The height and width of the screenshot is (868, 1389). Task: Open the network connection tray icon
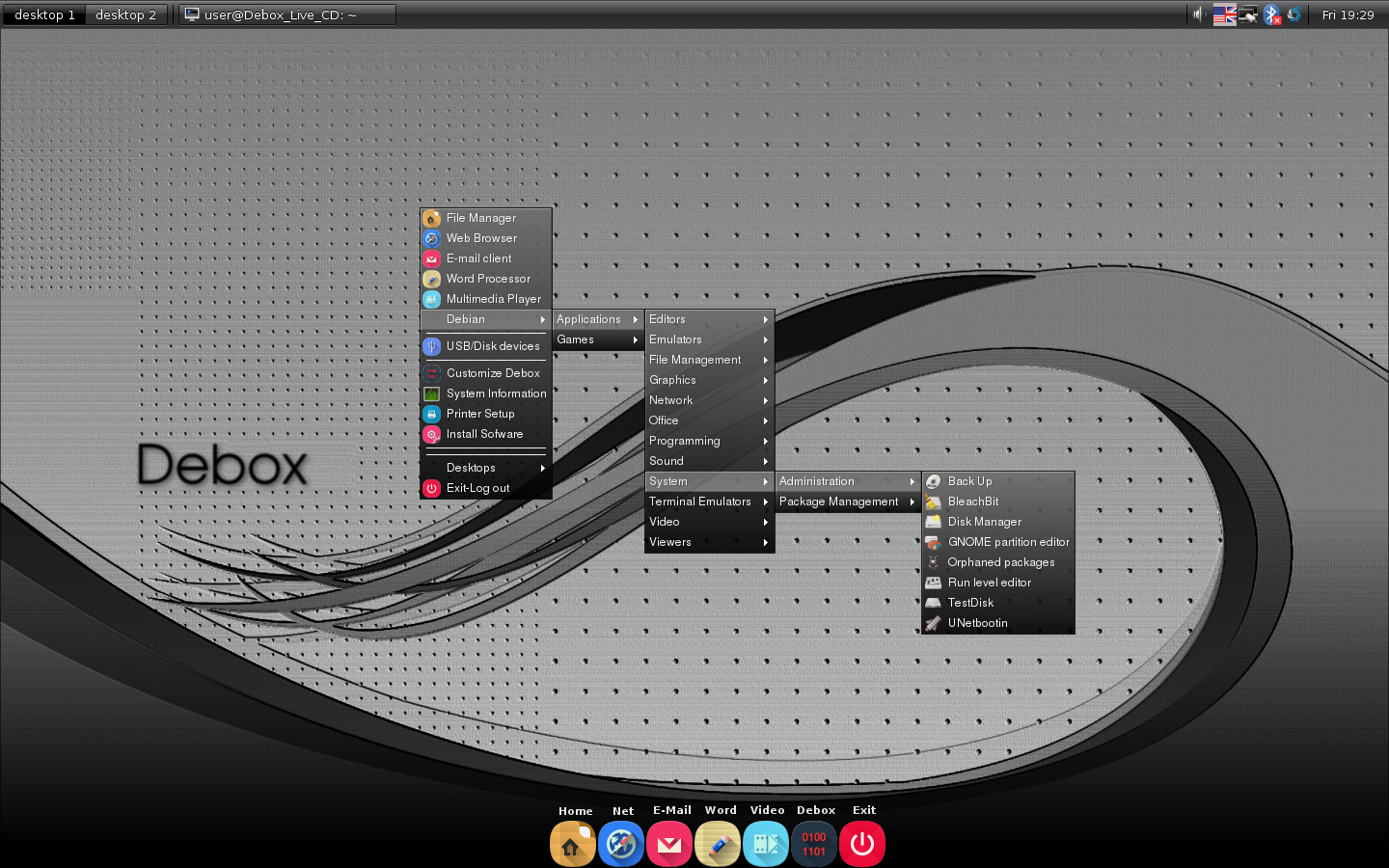[1249, 14]
